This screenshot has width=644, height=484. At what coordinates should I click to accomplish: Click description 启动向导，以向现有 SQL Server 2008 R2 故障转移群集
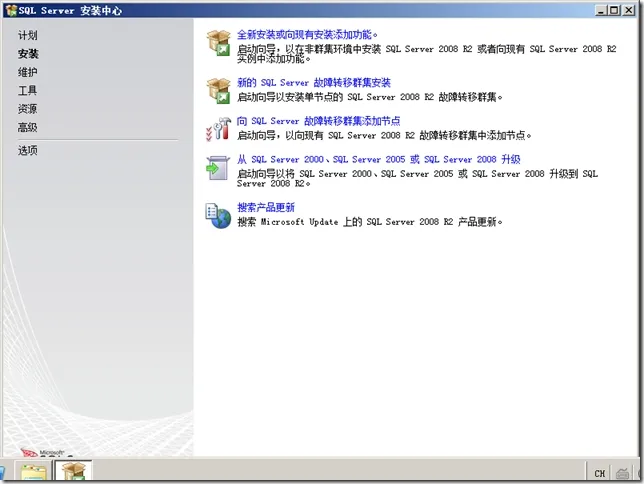(384, 136)
